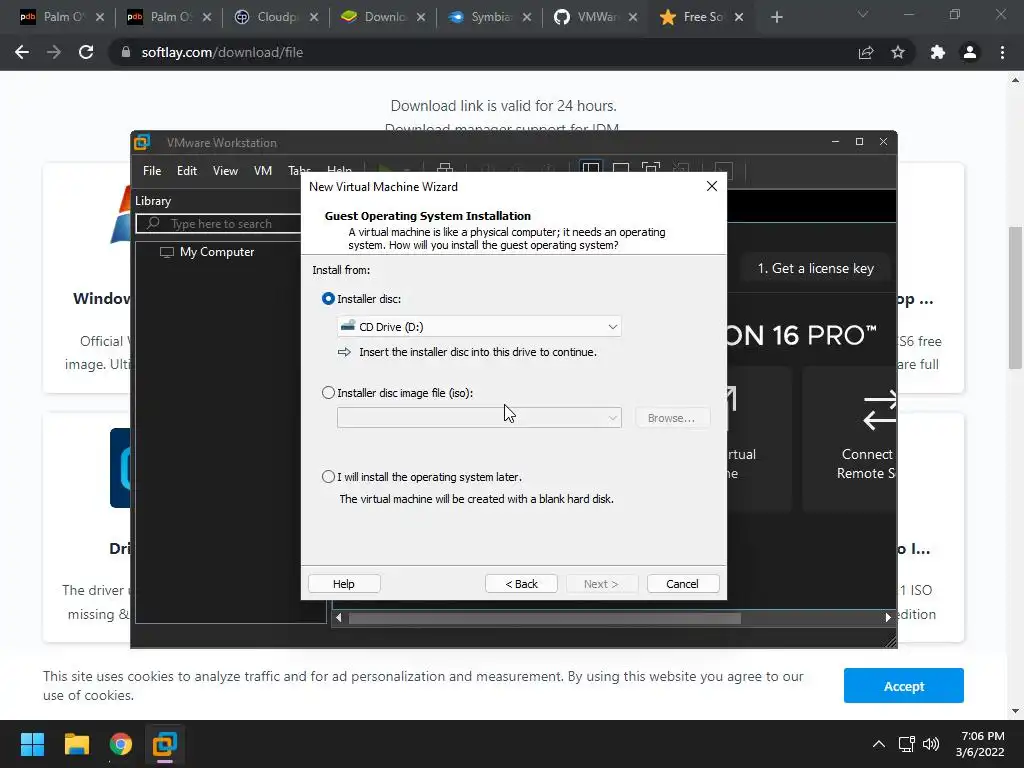This screenshot has height=768, width=1024.
Task: Open Chrome's three-dot menu
Action: tap(1002, 52)
